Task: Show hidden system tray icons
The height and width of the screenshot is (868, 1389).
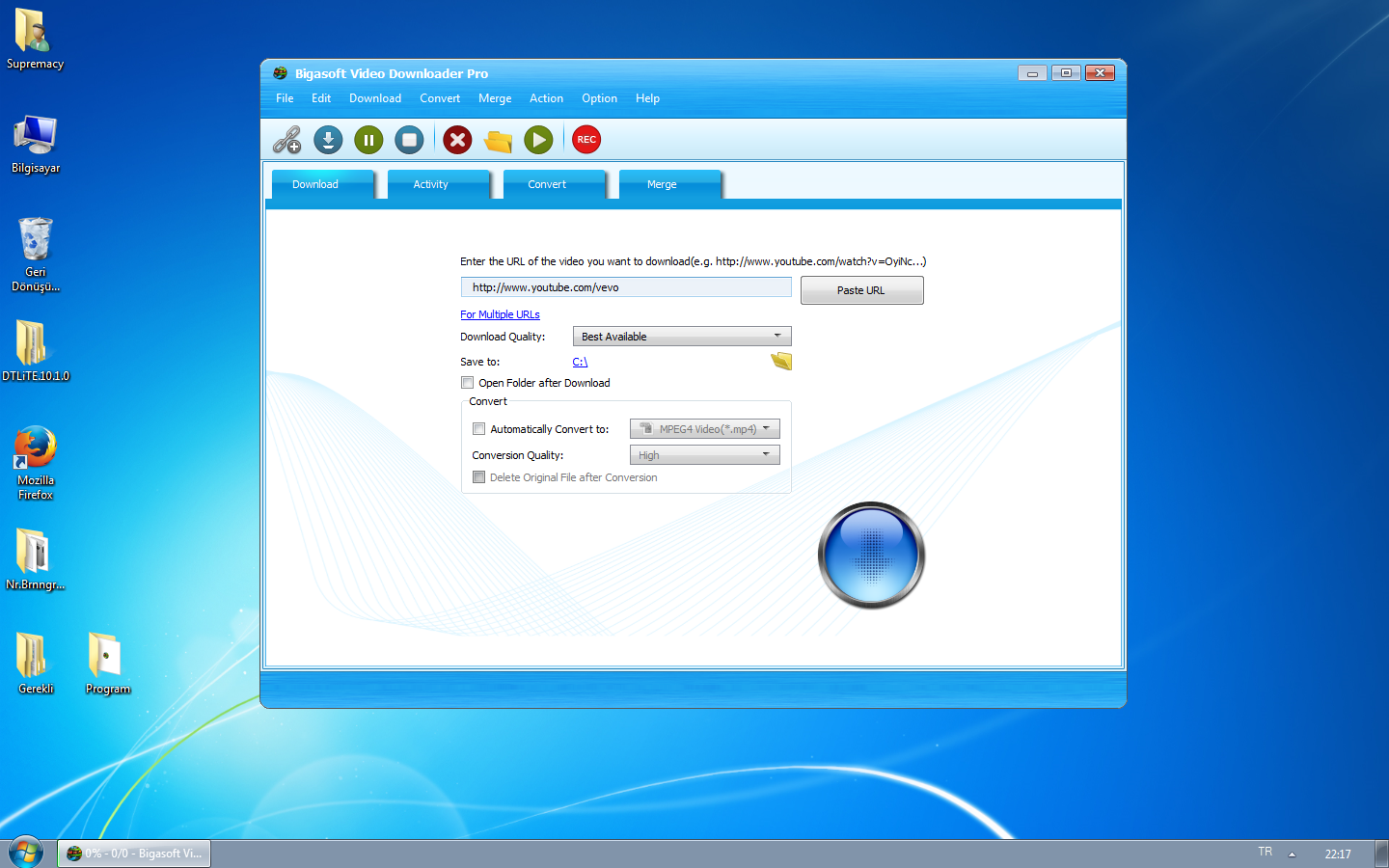Action: click(x=1292, y=854)
